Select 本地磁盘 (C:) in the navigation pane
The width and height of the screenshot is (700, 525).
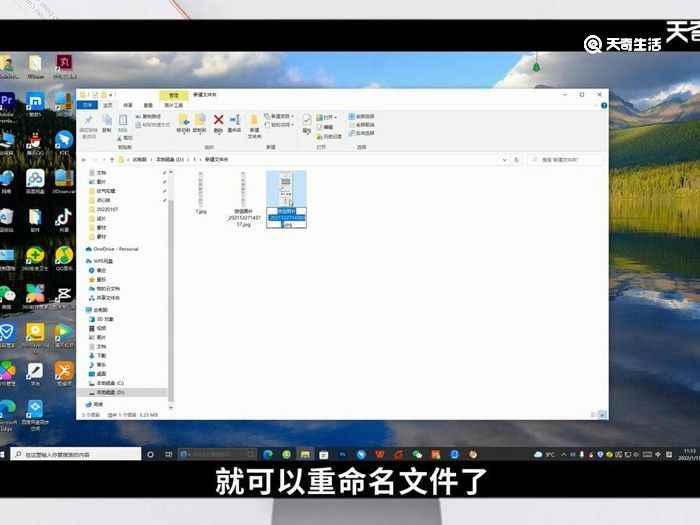tap(107, 383)
